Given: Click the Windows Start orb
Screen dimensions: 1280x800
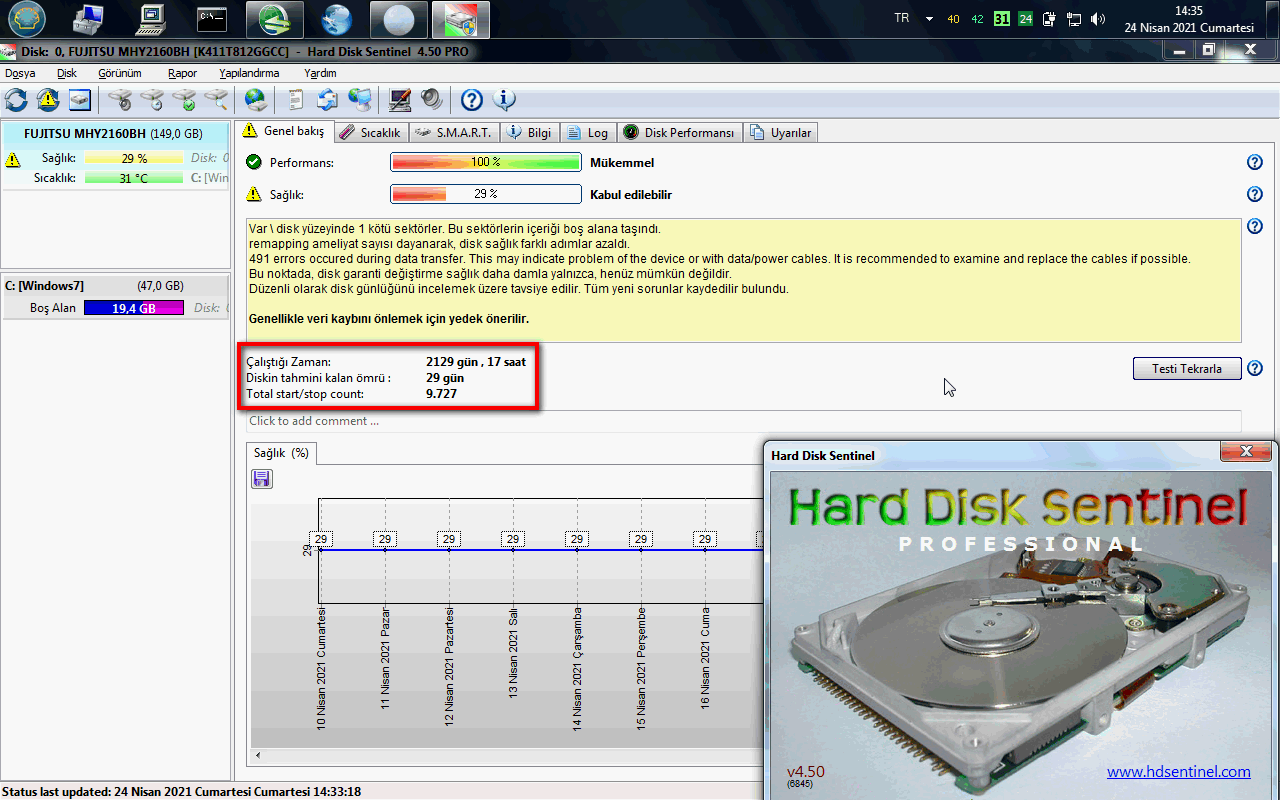Looking at the screenshot, I should (x=27, y=19).
